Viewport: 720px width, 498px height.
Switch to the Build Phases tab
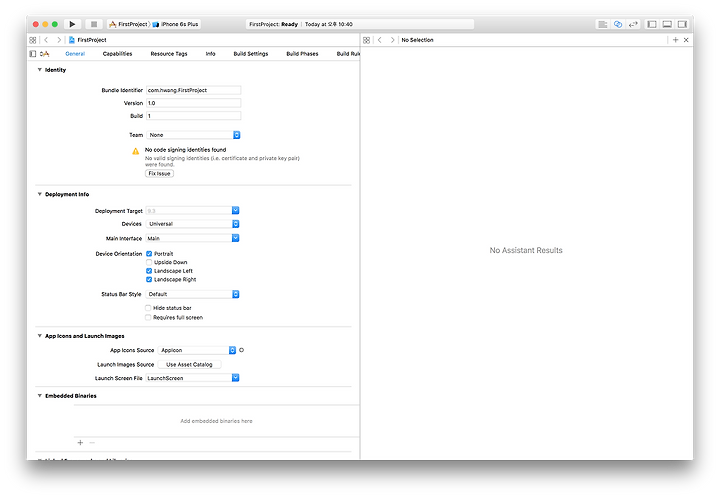tap(302, 54)
